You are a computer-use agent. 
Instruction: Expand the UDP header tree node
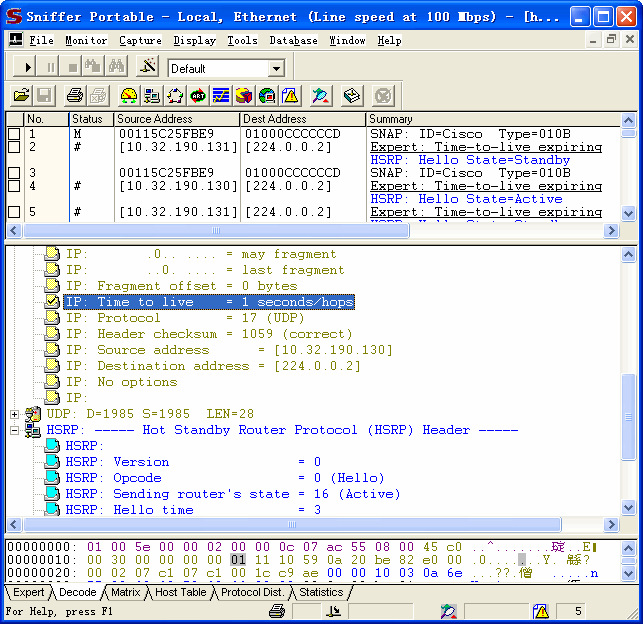14,414
